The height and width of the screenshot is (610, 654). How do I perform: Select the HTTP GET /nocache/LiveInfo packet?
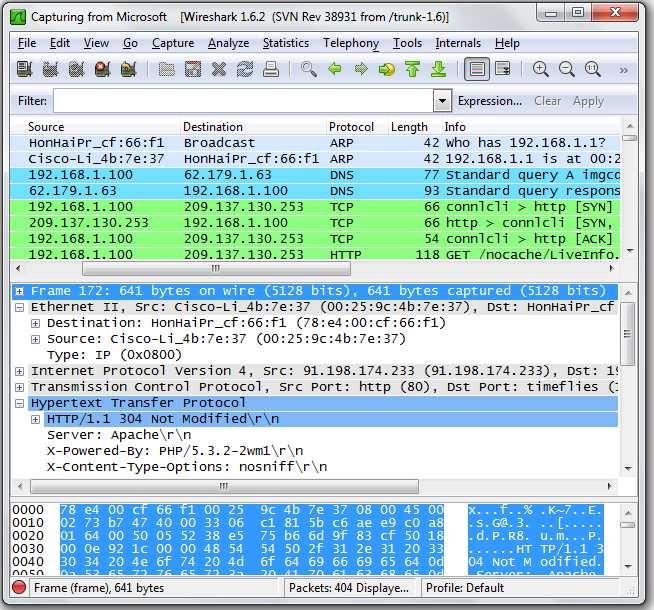[315, 254]
